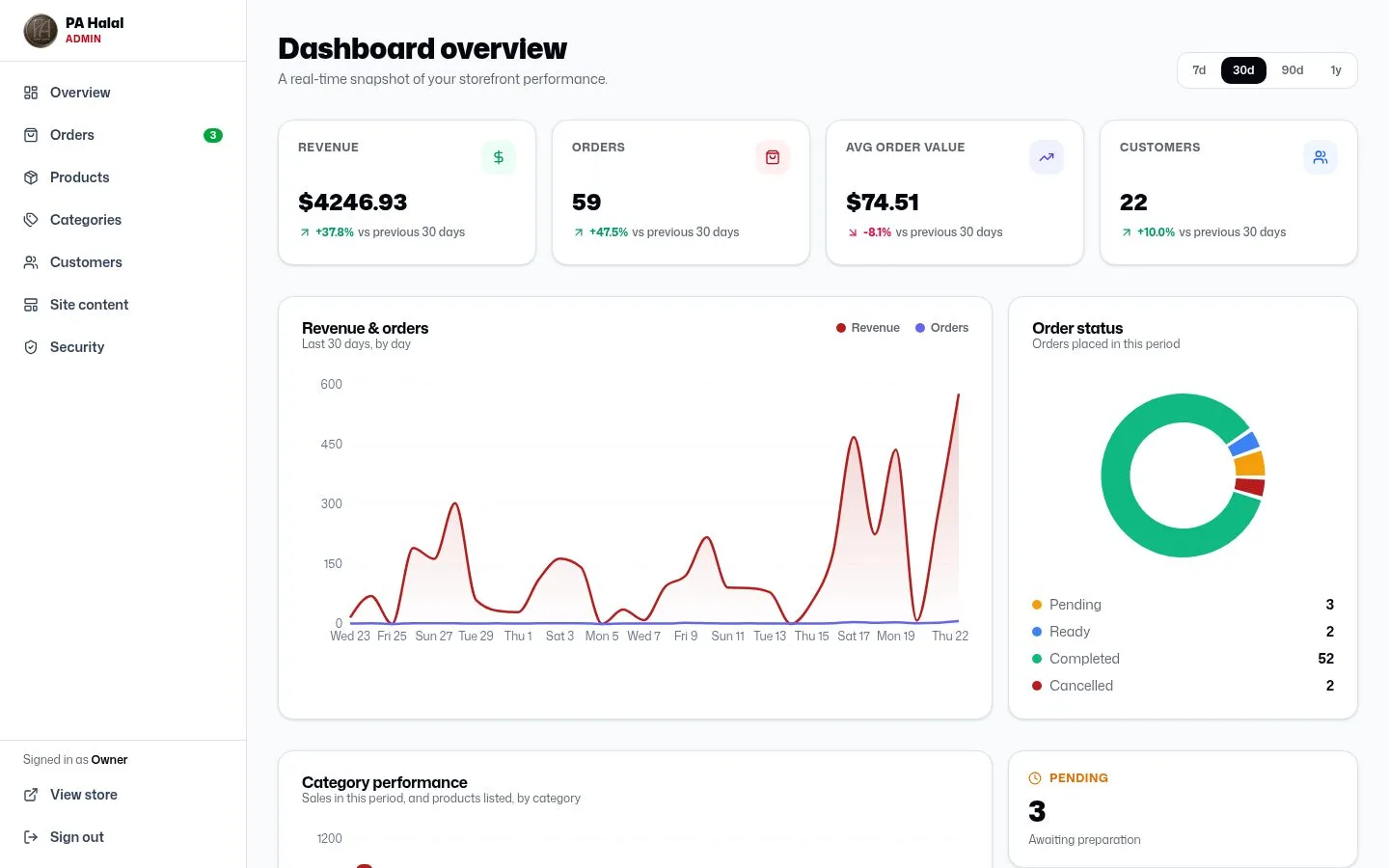Open Site content in the sidebar

click(123, 305)
